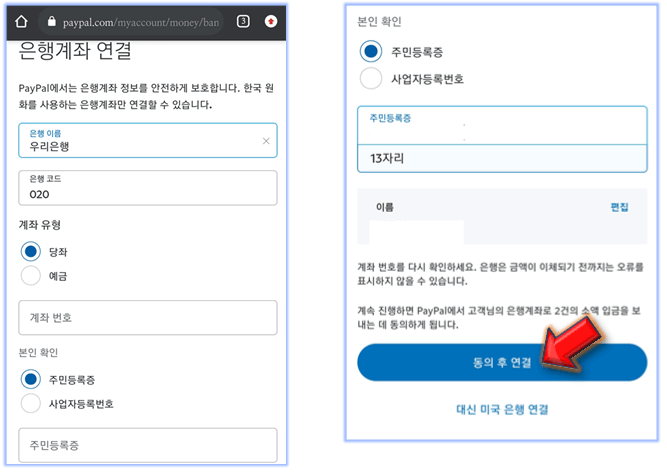Image resolution: width=667 pixels, height=473 pixels.
Task: Clear the 은행 이름 field with X icon
Action: point(266,141)
